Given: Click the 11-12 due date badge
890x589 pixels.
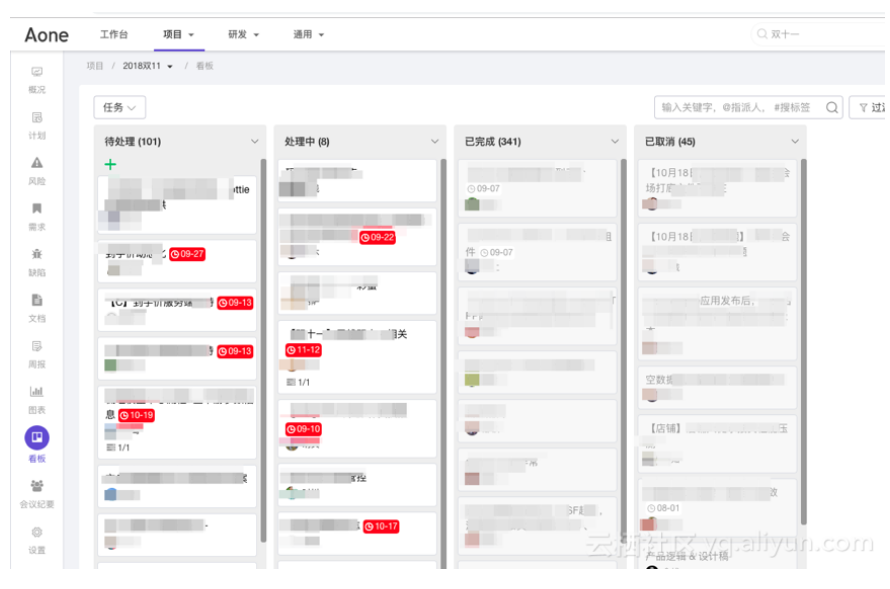Looking at the screenshot, I should coord(303,350).
